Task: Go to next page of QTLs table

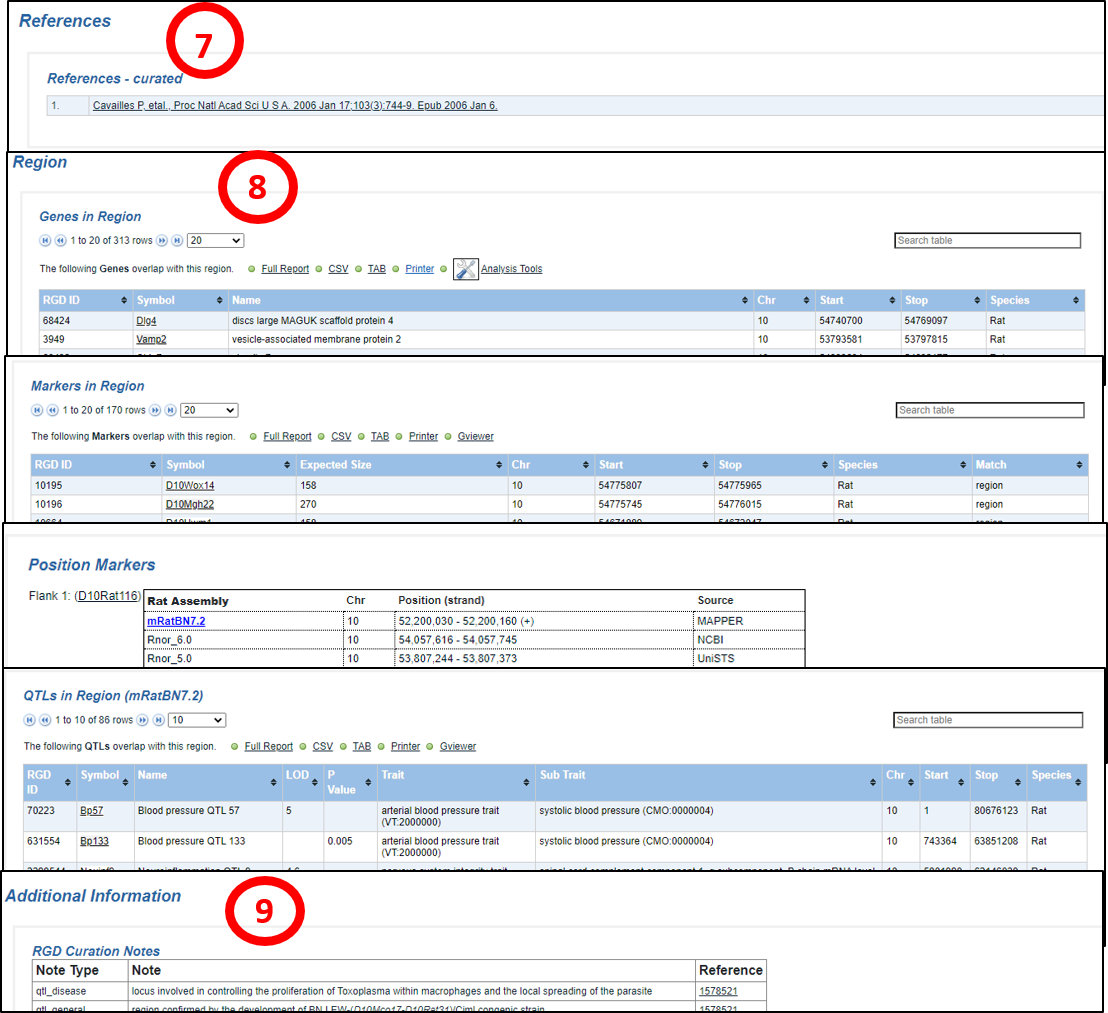Action: click(x=144, y=720)
